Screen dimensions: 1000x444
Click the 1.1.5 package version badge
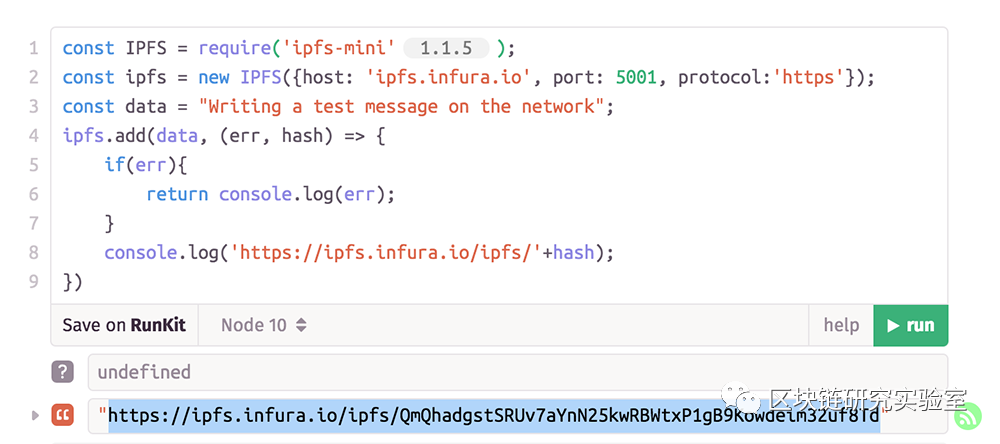coord(446,48)
